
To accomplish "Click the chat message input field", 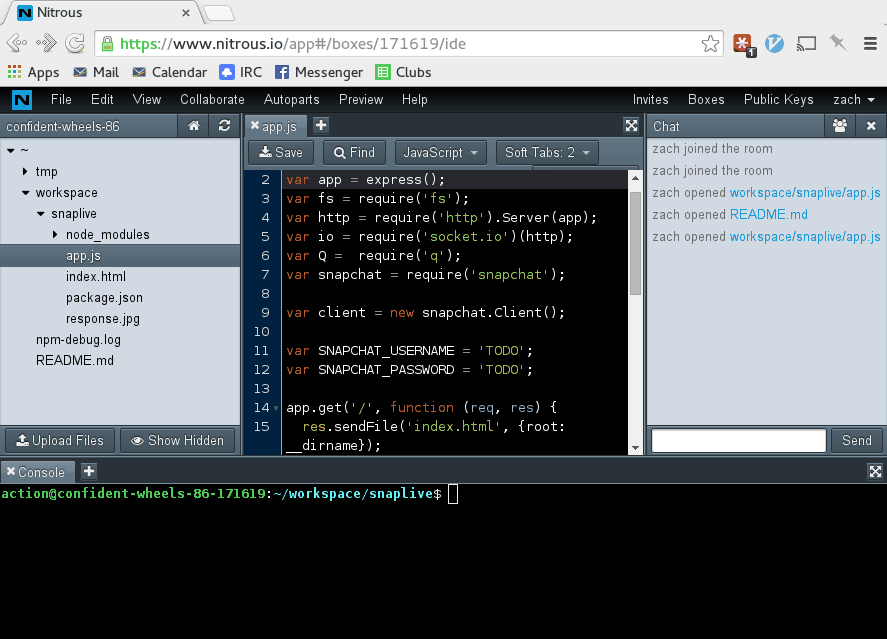I will click(739, 441).
